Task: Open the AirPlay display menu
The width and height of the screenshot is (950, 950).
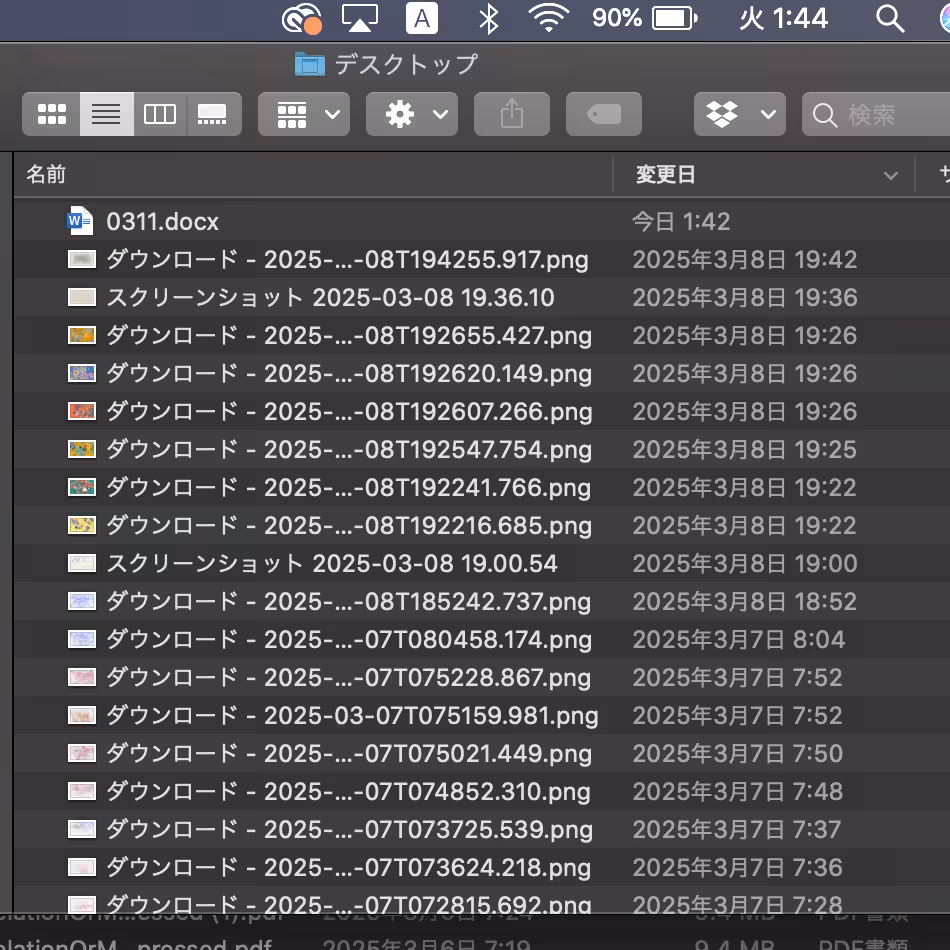Action: pyautogui.click(x=360, y=18)
